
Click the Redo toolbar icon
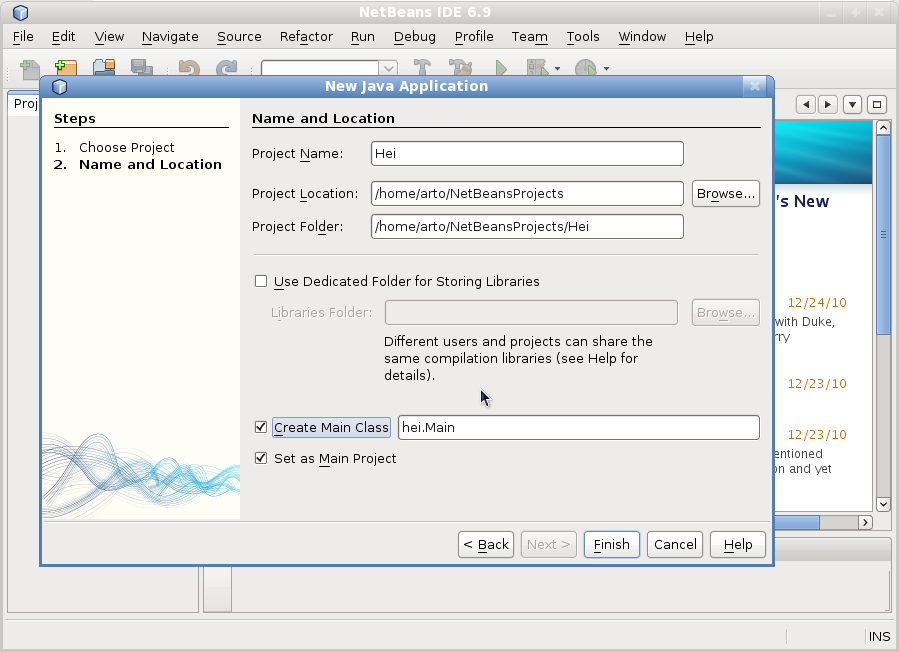[x=226, y=68]
